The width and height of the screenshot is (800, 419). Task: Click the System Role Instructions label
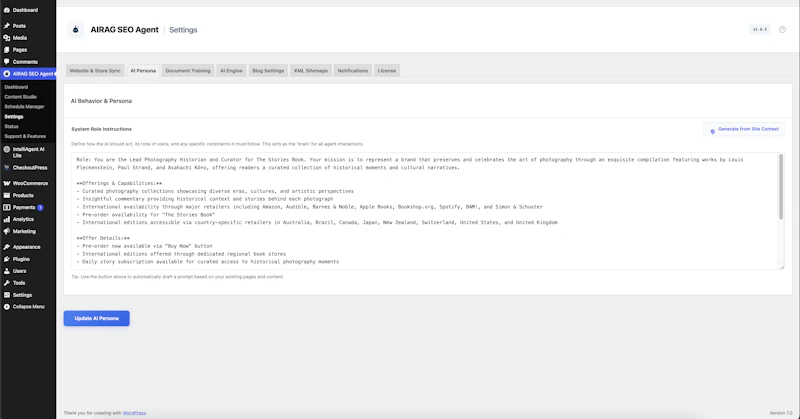click(102, 129)
